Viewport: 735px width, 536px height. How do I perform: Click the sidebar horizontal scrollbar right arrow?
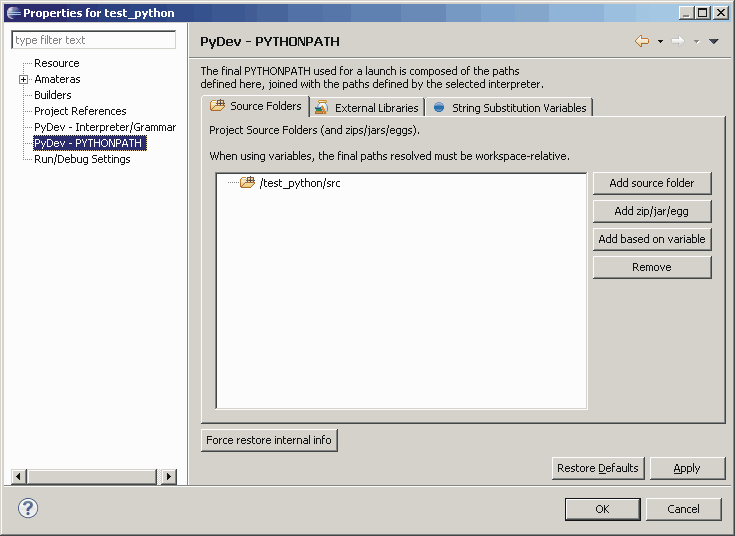tap(167, 477)
